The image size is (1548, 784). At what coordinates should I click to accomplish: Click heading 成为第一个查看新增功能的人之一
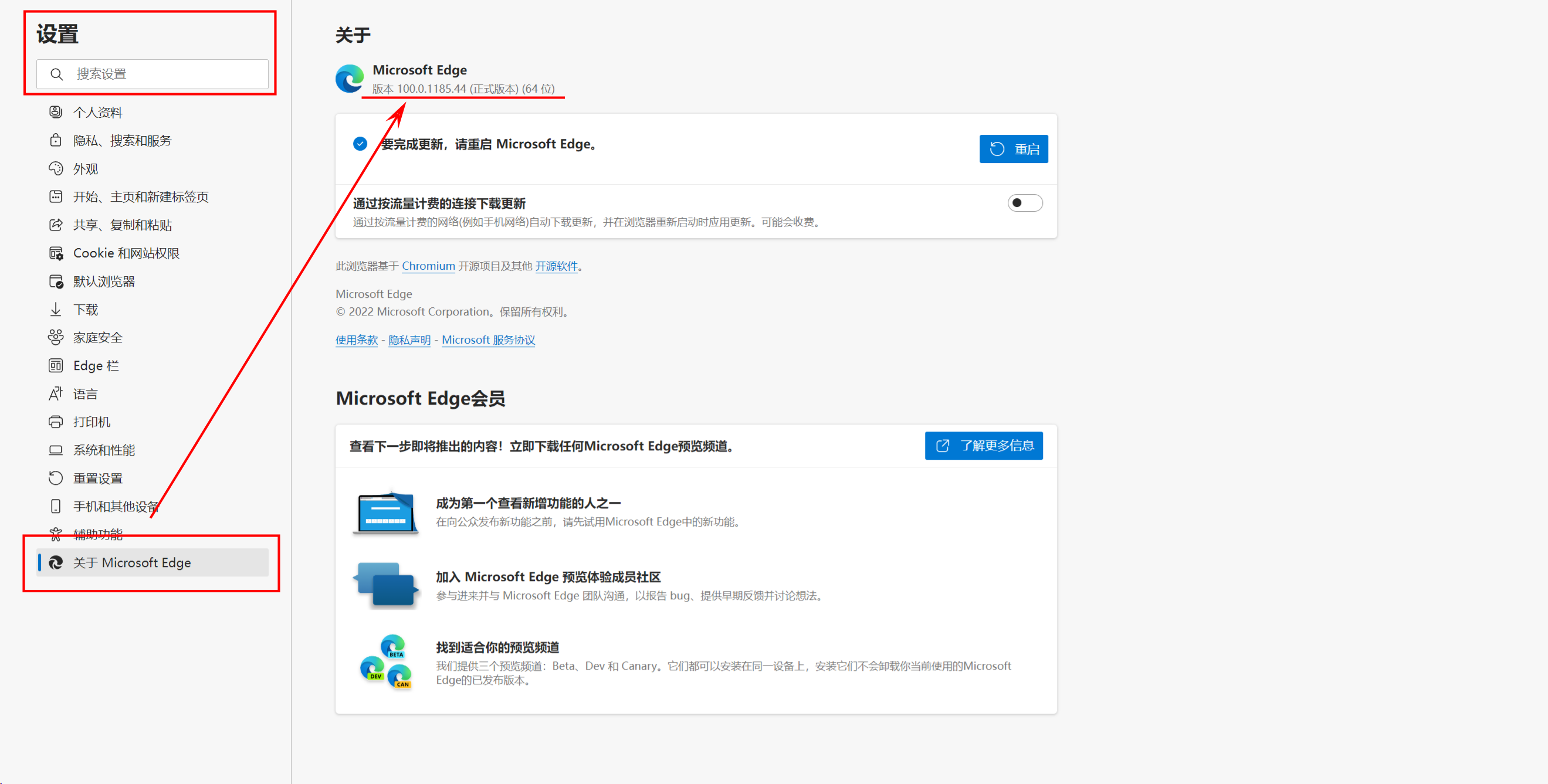tap(528, 503)
